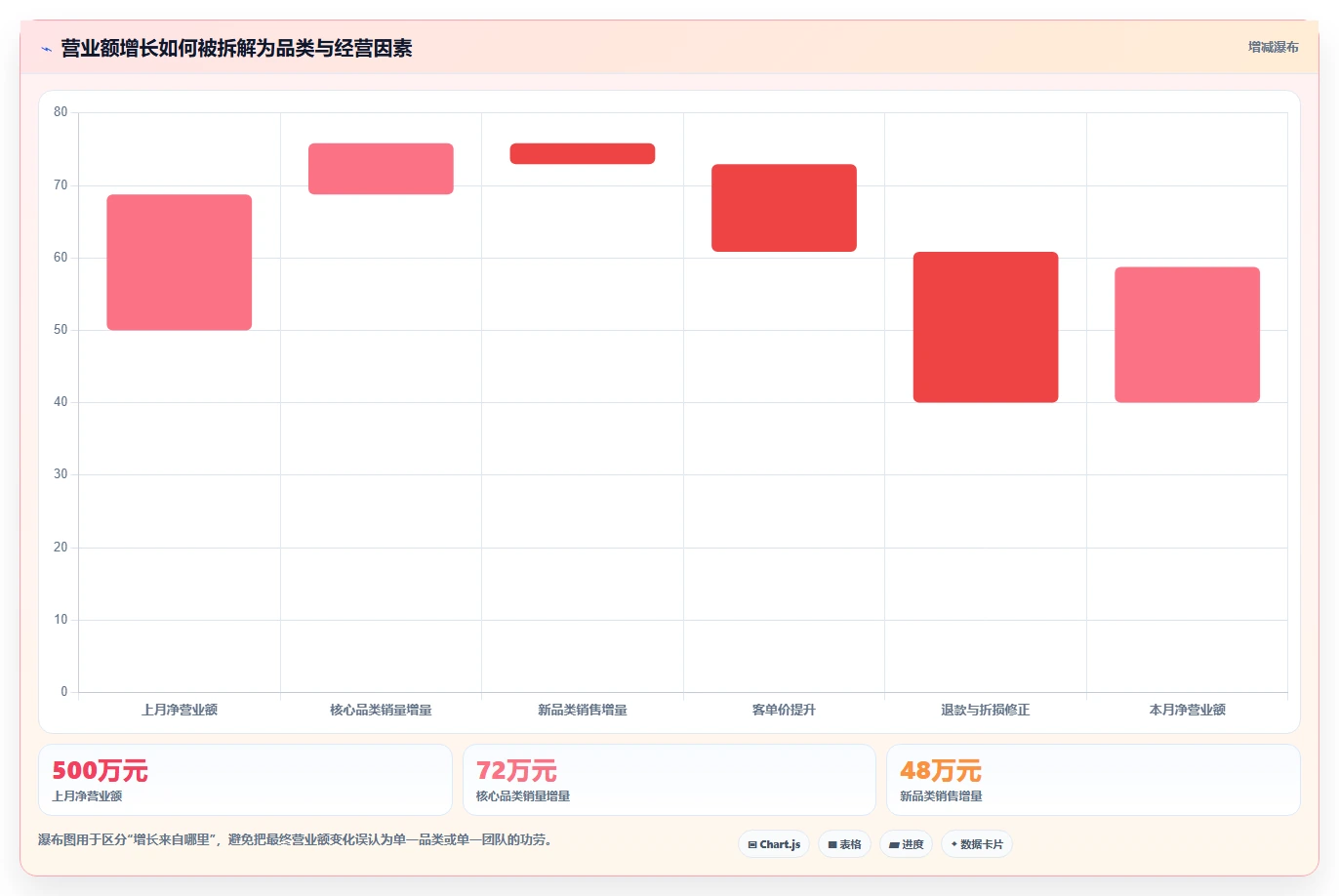1339x896 pixels.
Task: Select the 退款与折损修正 waterfall bar
Action: pyautogui.click(x=986, y=327)
